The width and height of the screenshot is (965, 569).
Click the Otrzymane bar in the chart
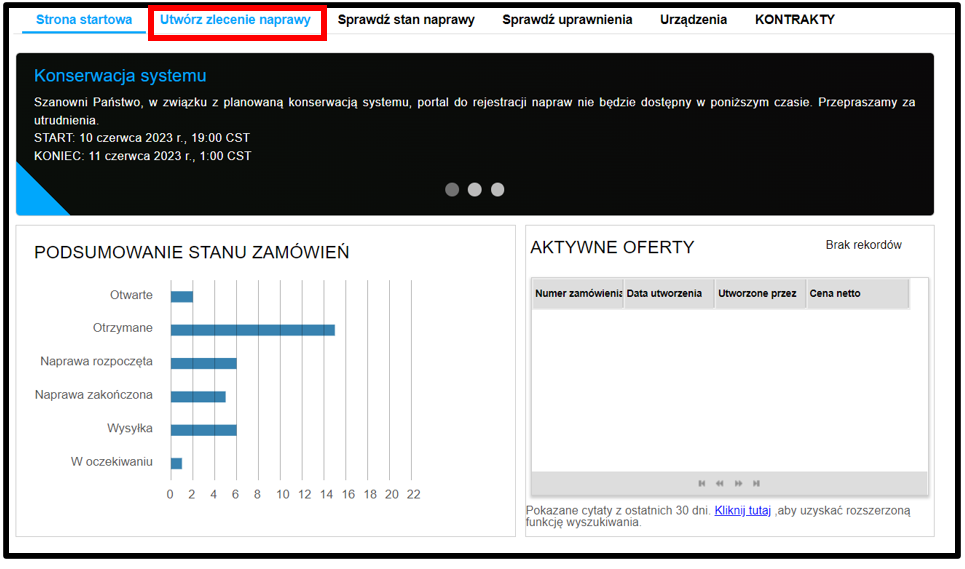coord(253,330)
